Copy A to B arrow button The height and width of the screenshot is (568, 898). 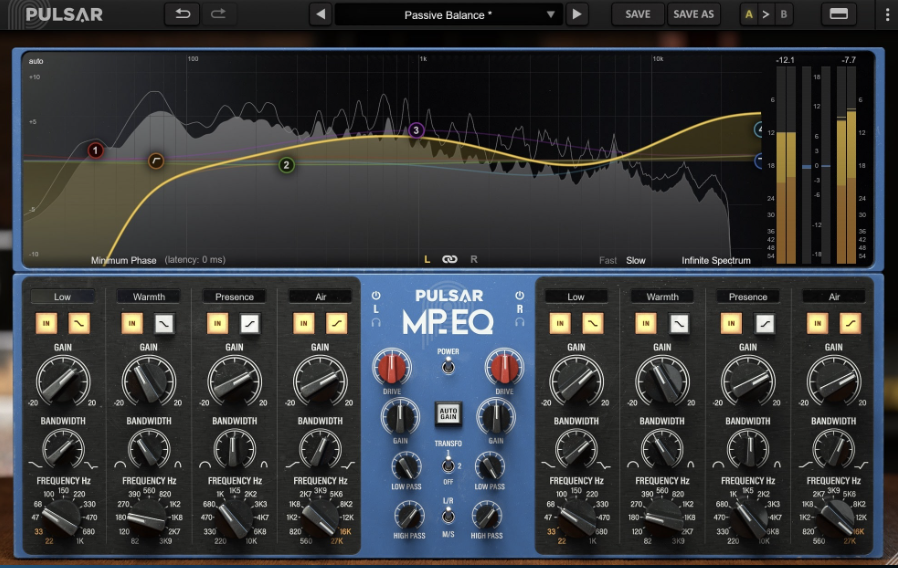coord(766,15)
